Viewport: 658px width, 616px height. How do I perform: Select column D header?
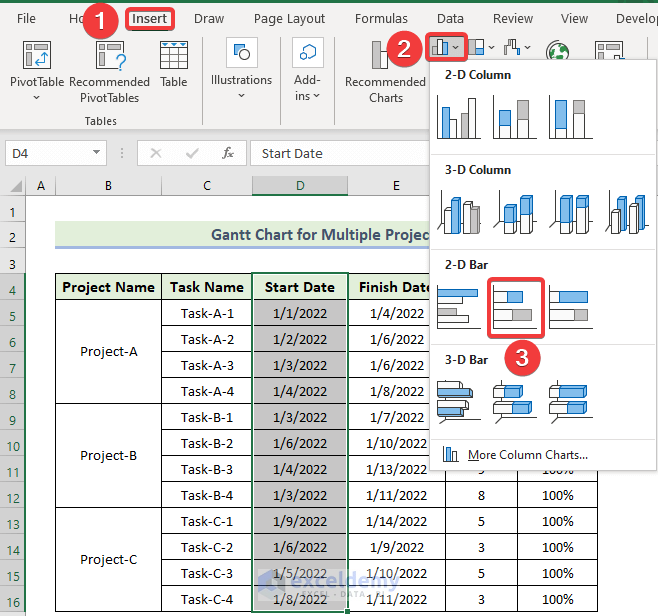pos(300,185)
